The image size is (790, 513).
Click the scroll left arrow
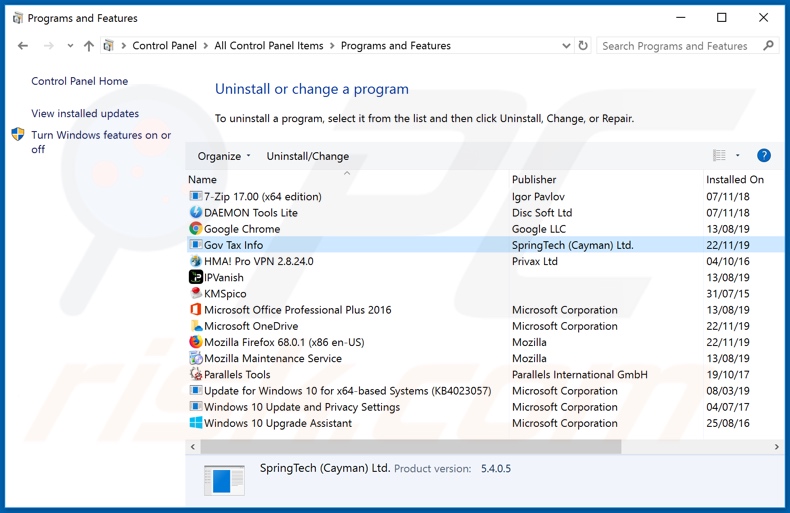[192, 446]
